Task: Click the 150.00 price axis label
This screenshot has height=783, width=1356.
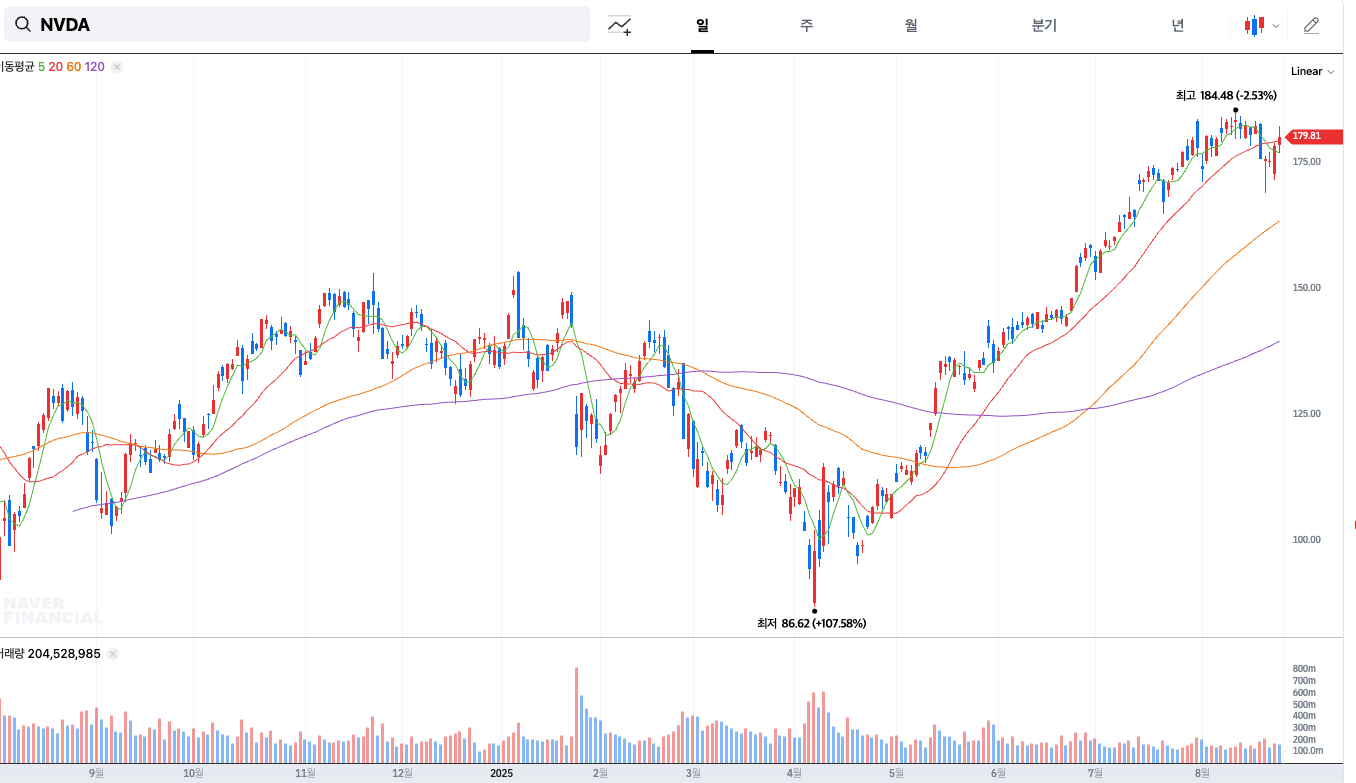Action: (x=1307, y=288)
